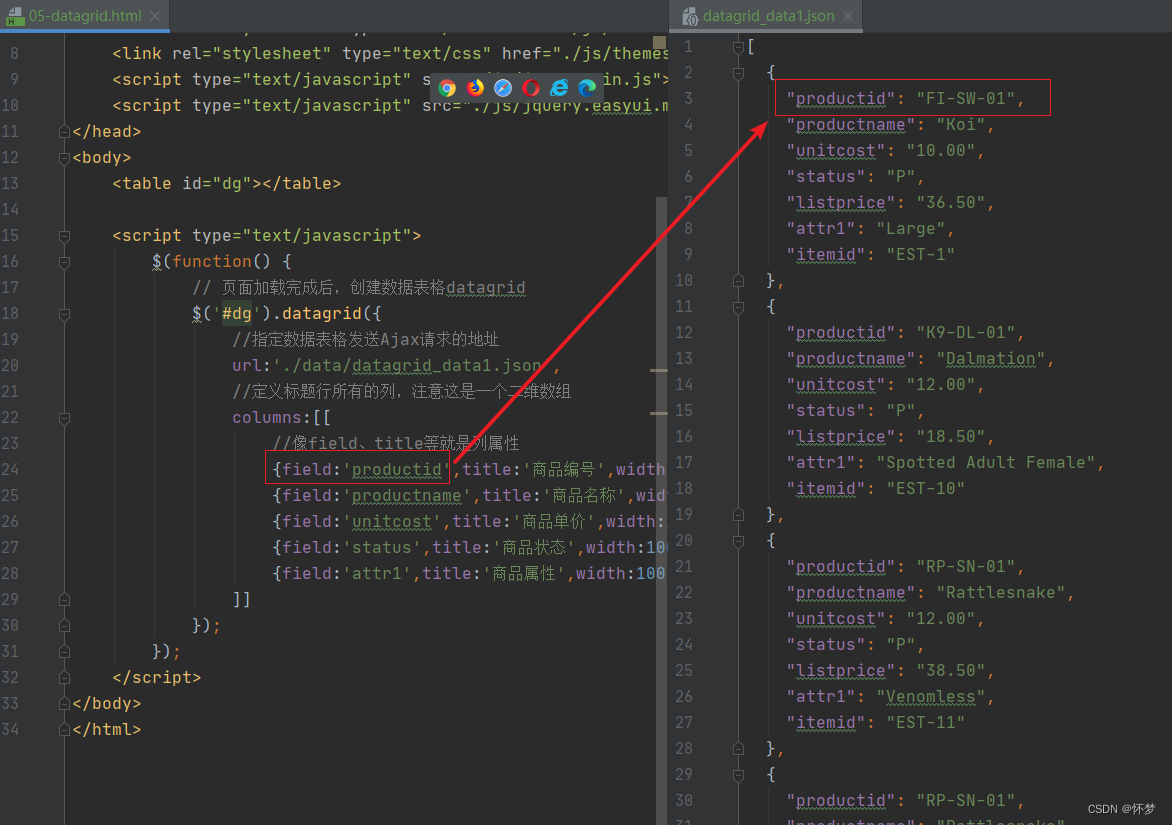Click '#dg' selector string on line 18
The image size is (1172, 825).
click(x=236, y=314)
